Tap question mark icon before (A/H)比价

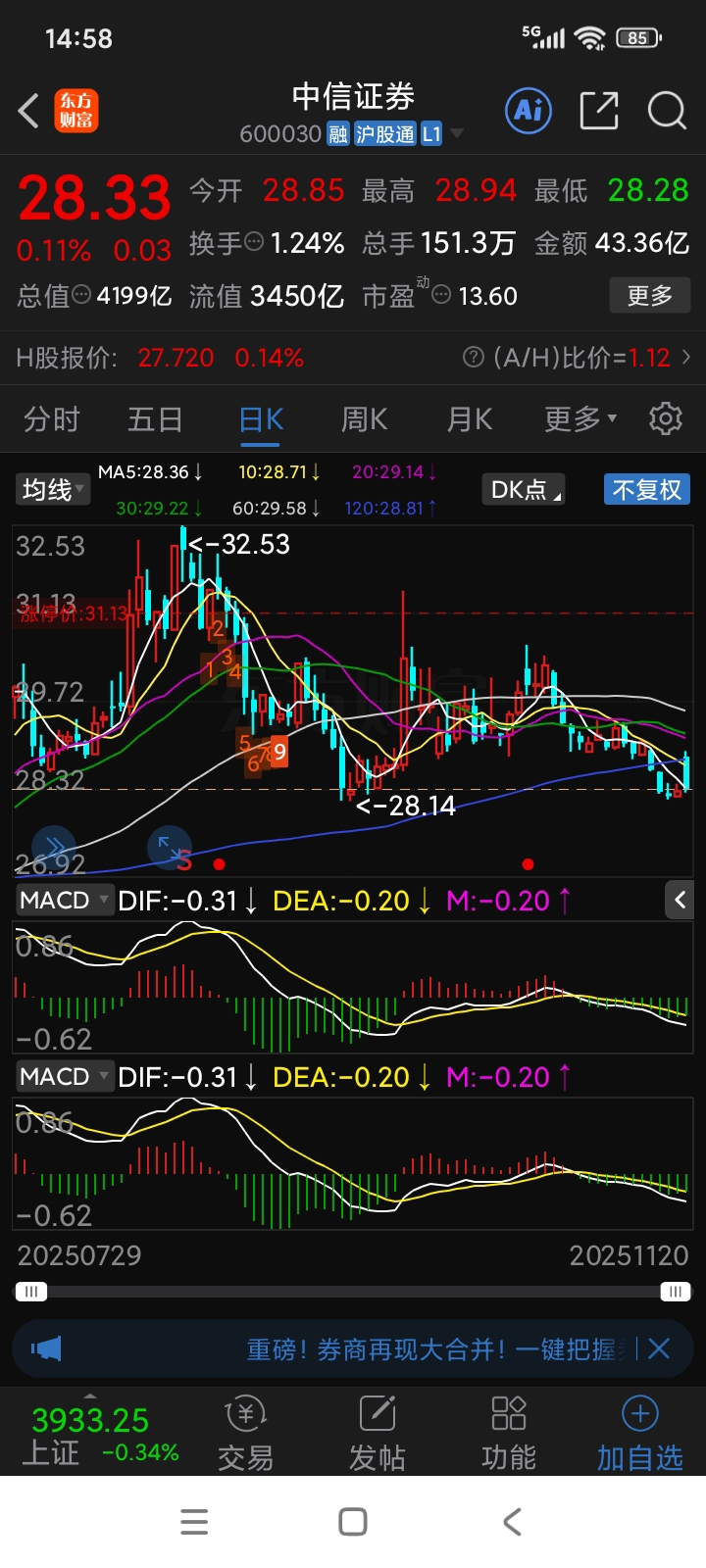click(474, 357)
